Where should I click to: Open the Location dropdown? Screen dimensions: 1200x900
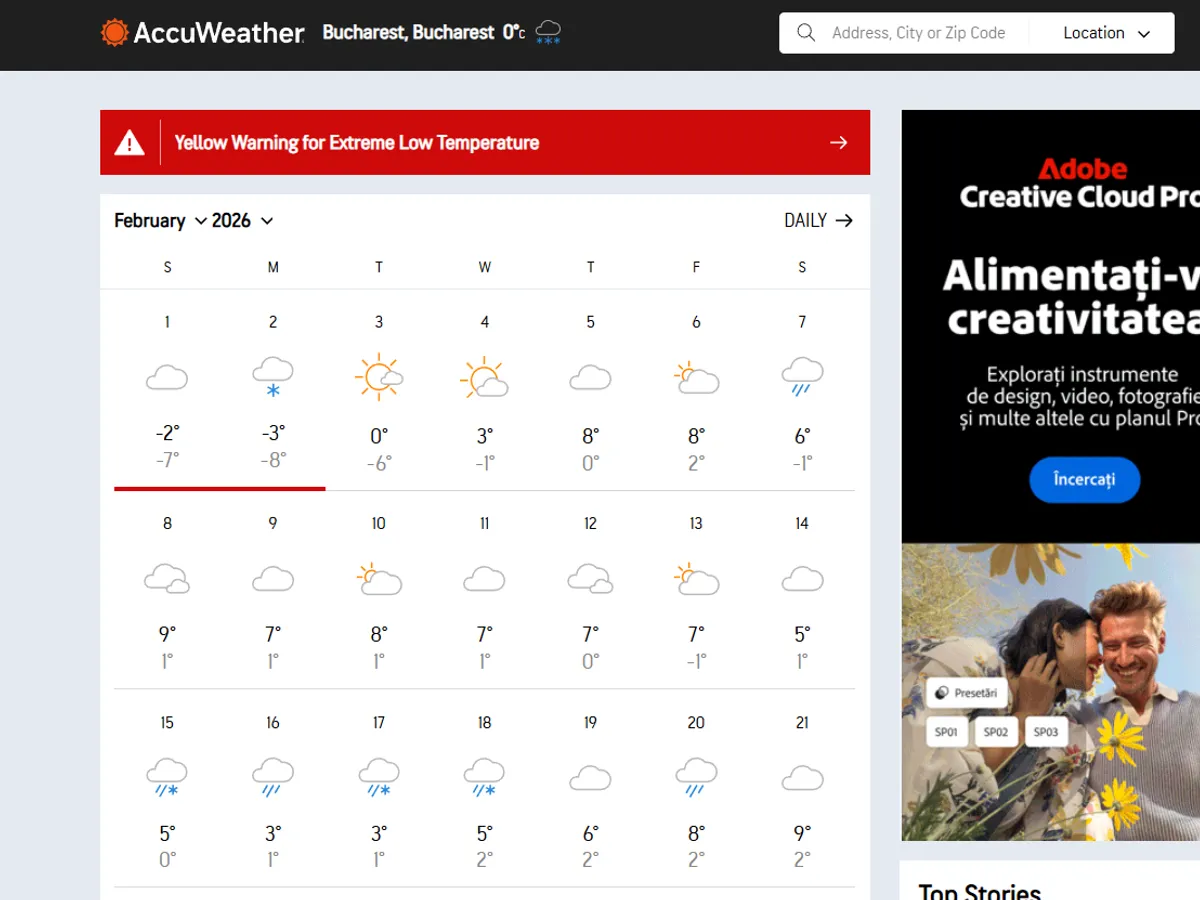(1103, 32)
